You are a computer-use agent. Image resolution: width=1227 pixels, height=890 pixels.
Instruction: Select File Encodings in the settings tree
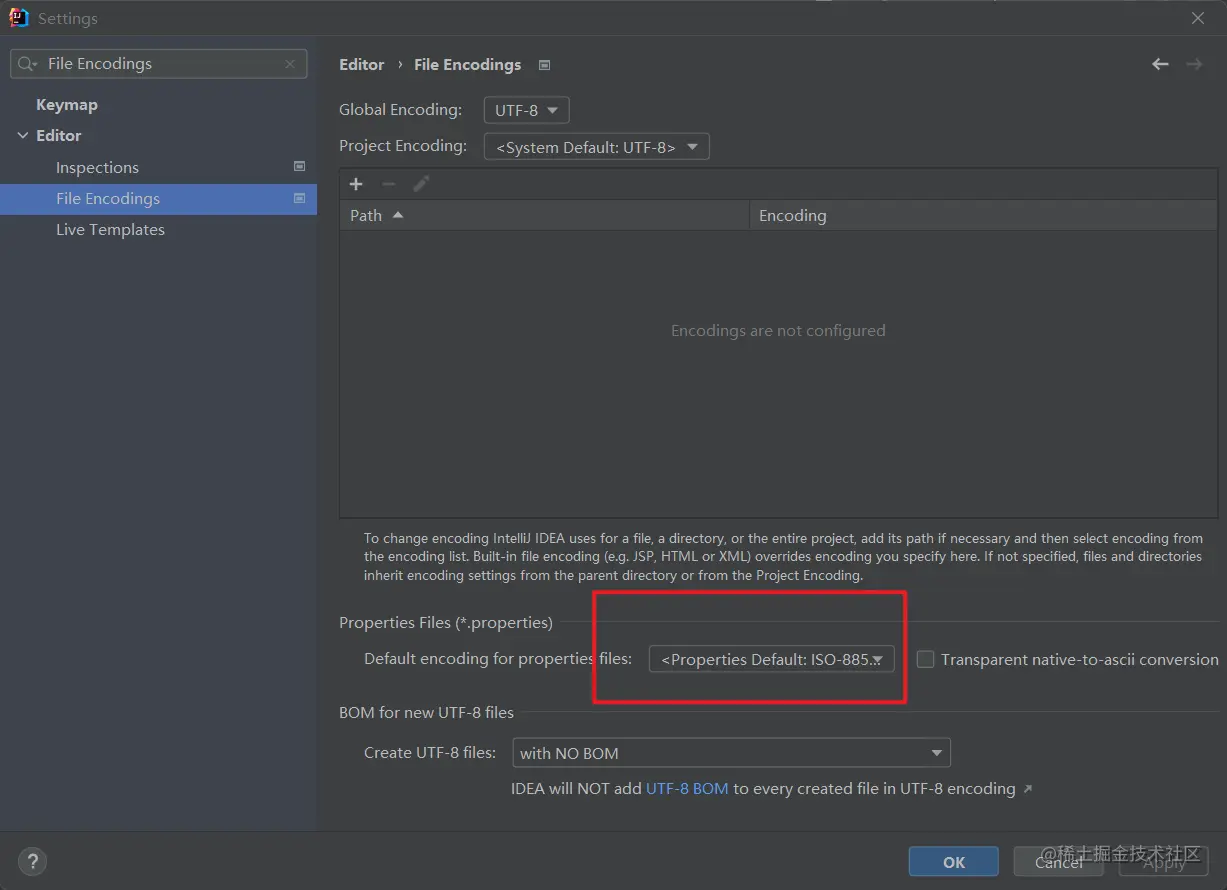click(x=158, y=198)
